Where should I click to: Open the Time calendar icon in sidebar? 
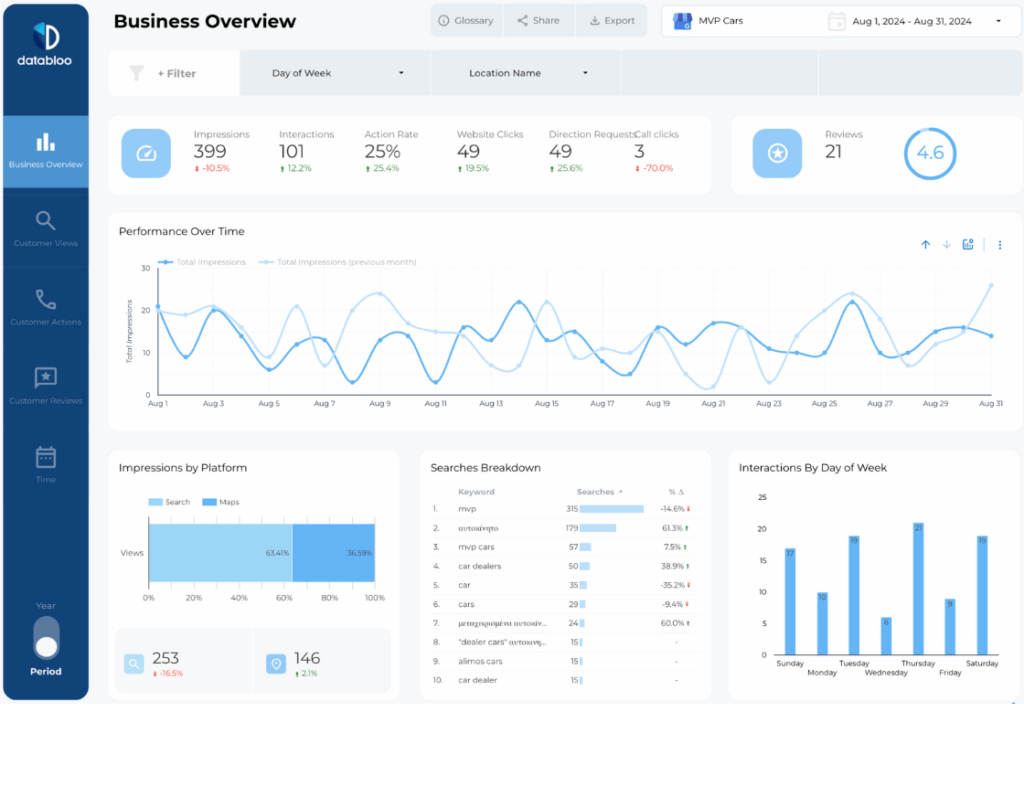click(x=46, y=457)
